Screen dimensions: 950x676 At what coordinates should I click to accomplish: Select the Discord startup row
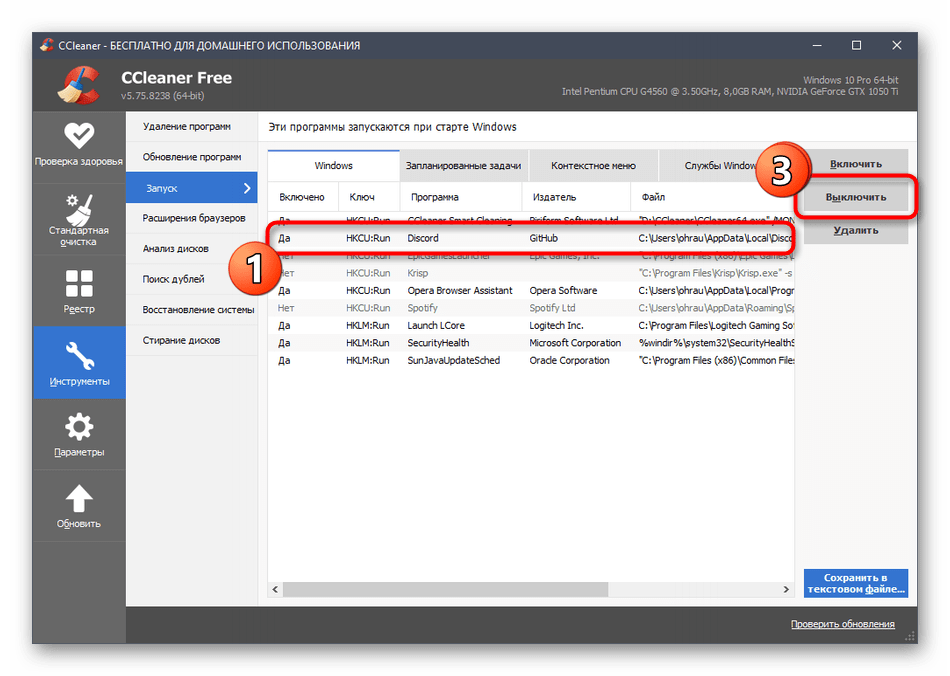pos(531,238)
